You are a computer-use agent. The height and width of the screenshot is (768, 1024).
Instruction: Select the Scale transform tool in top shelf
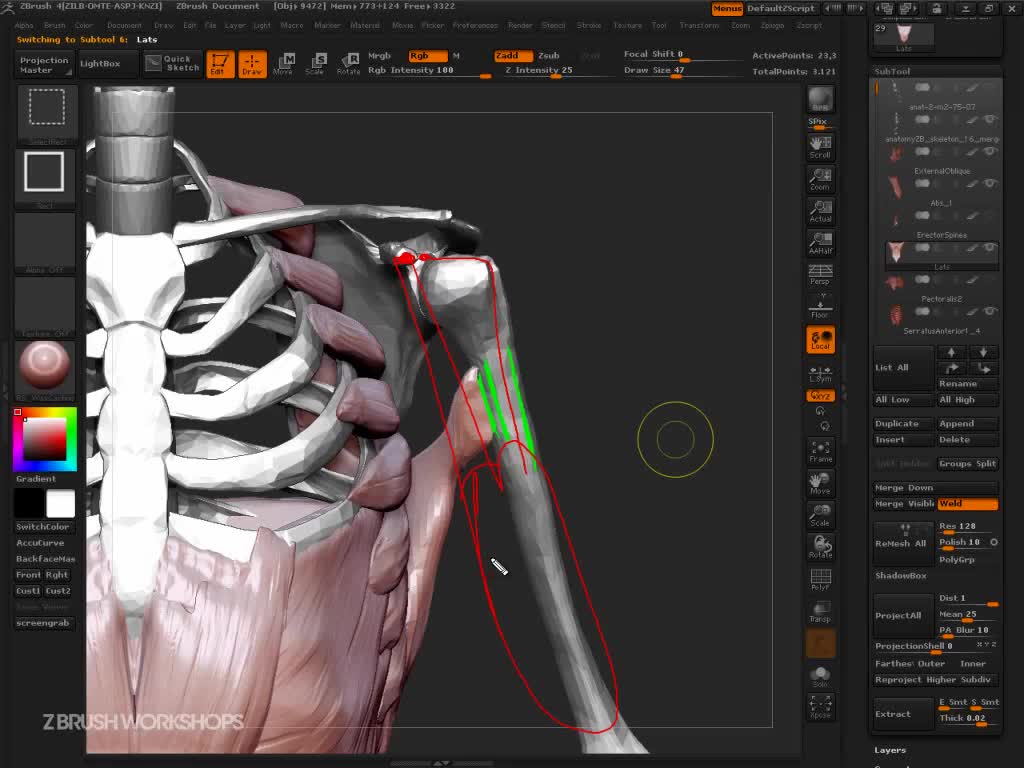point(315,64)
